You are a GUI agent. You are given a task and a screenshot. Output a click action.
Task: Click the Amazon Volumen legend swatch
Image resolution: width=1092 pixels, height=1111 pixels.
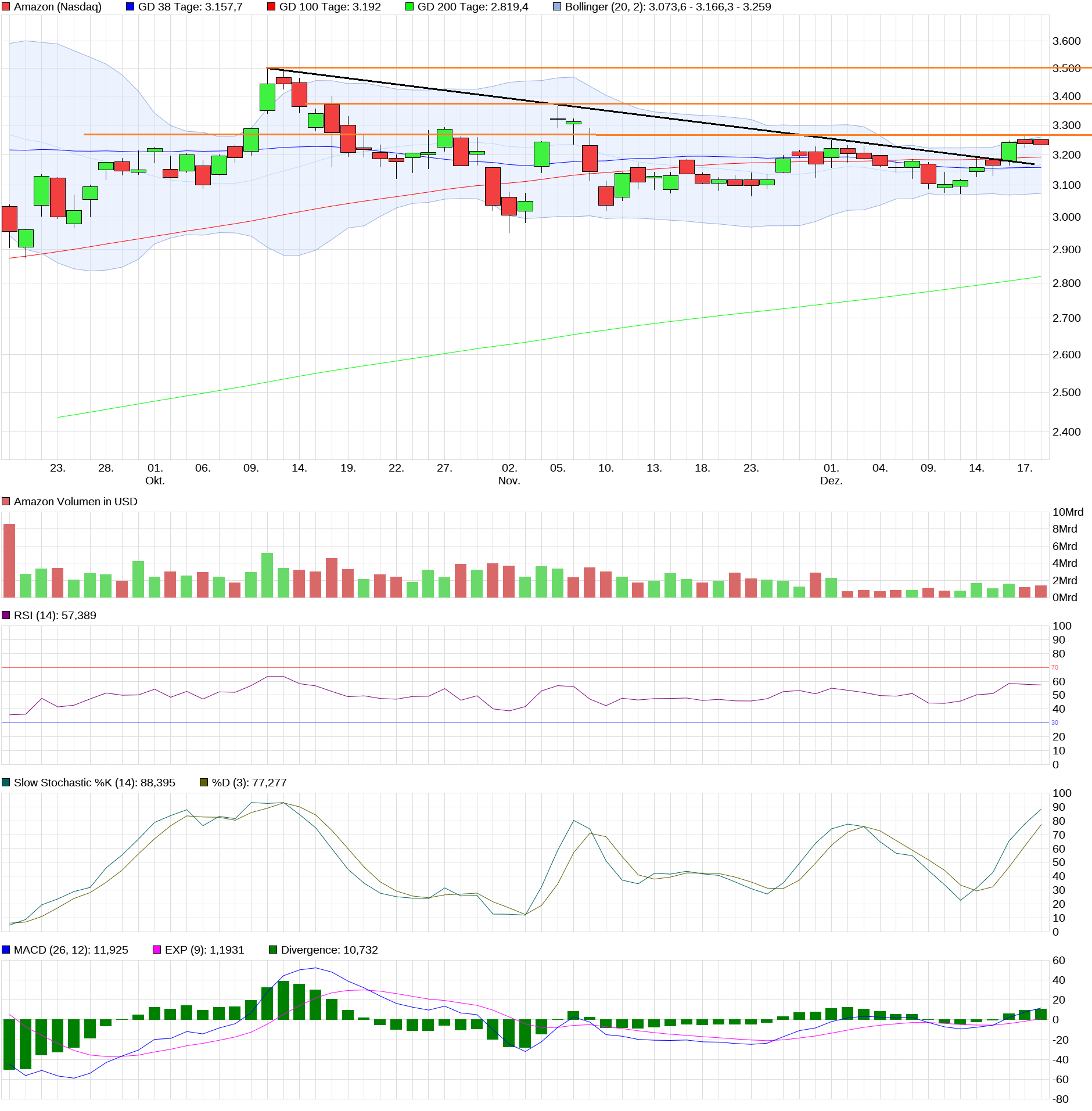pos(6,501)
